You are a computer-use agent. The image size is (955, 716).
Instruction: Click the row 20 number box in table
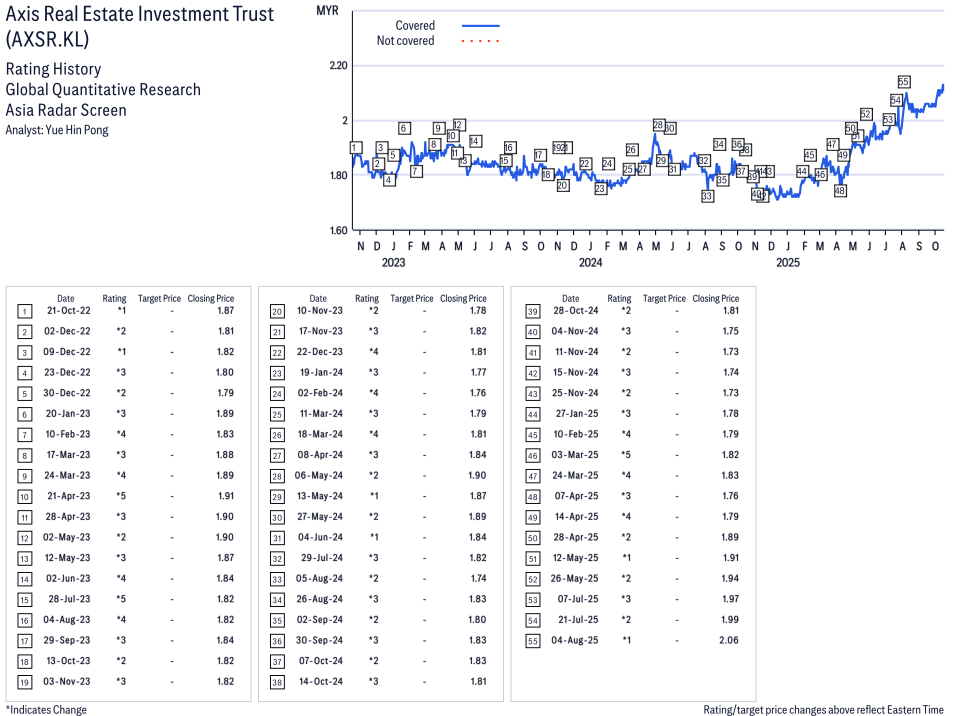click(x=277, y=312)
